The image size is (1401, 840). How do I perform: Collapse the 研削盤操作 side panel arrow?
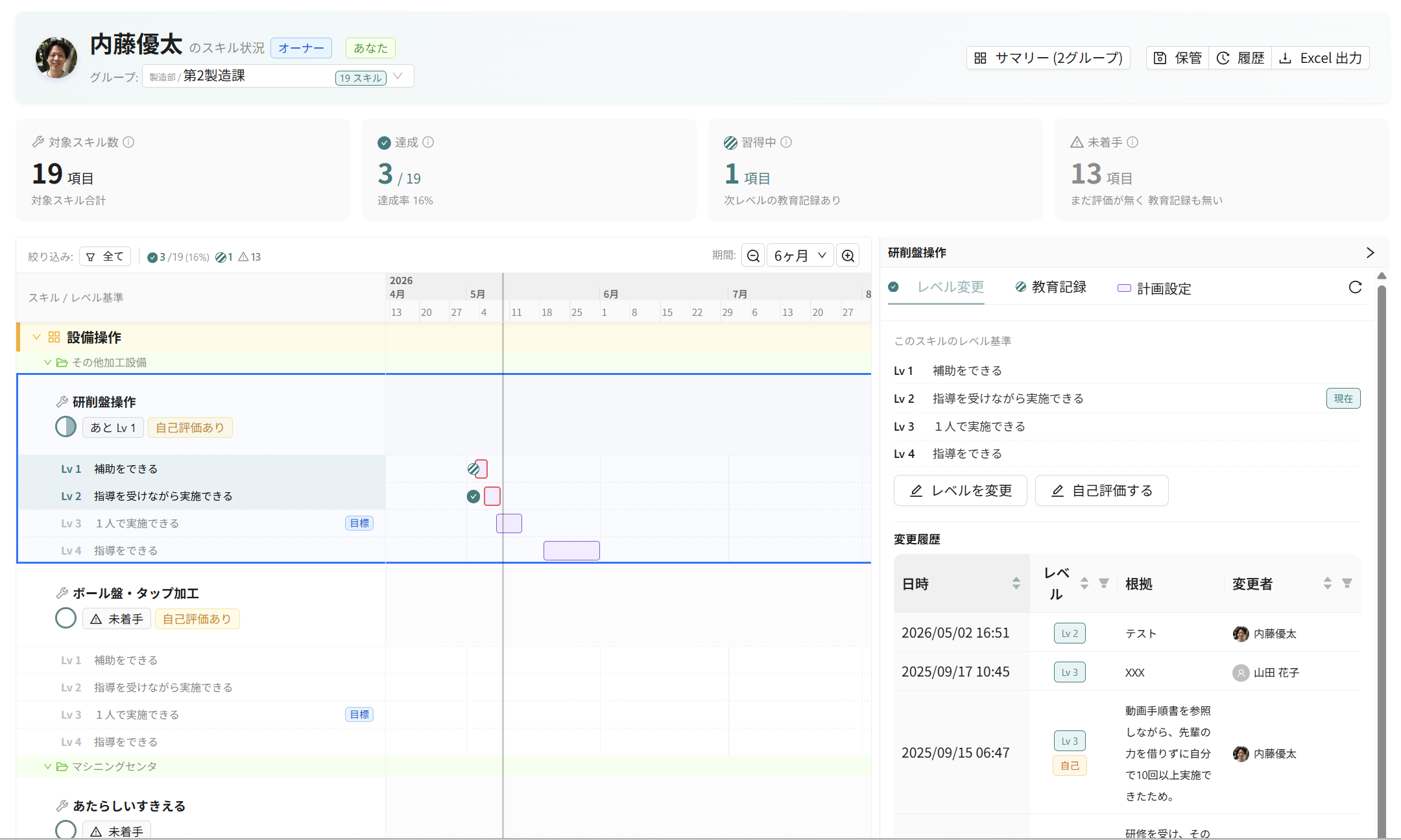pyautogui.click(x=1370, y=252)
